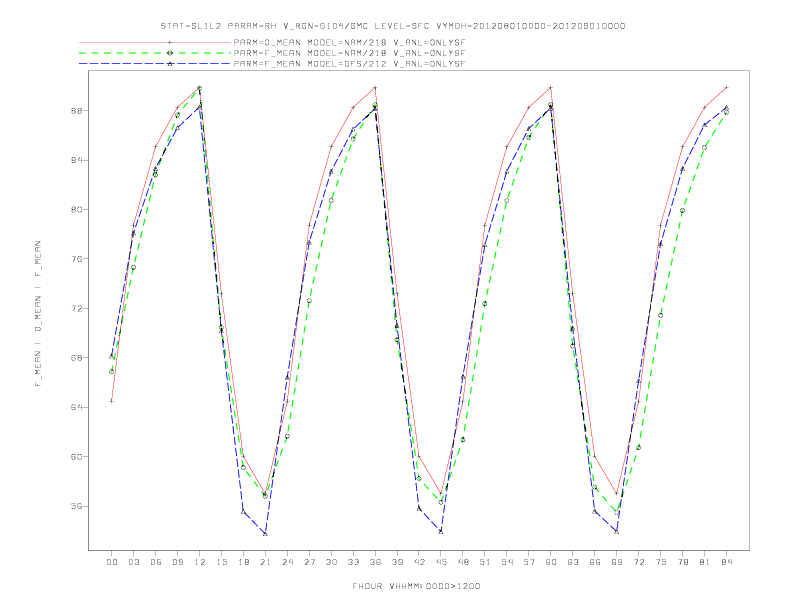
Task: Click x-axis tick label 72
Action: (x=639, y=562)
